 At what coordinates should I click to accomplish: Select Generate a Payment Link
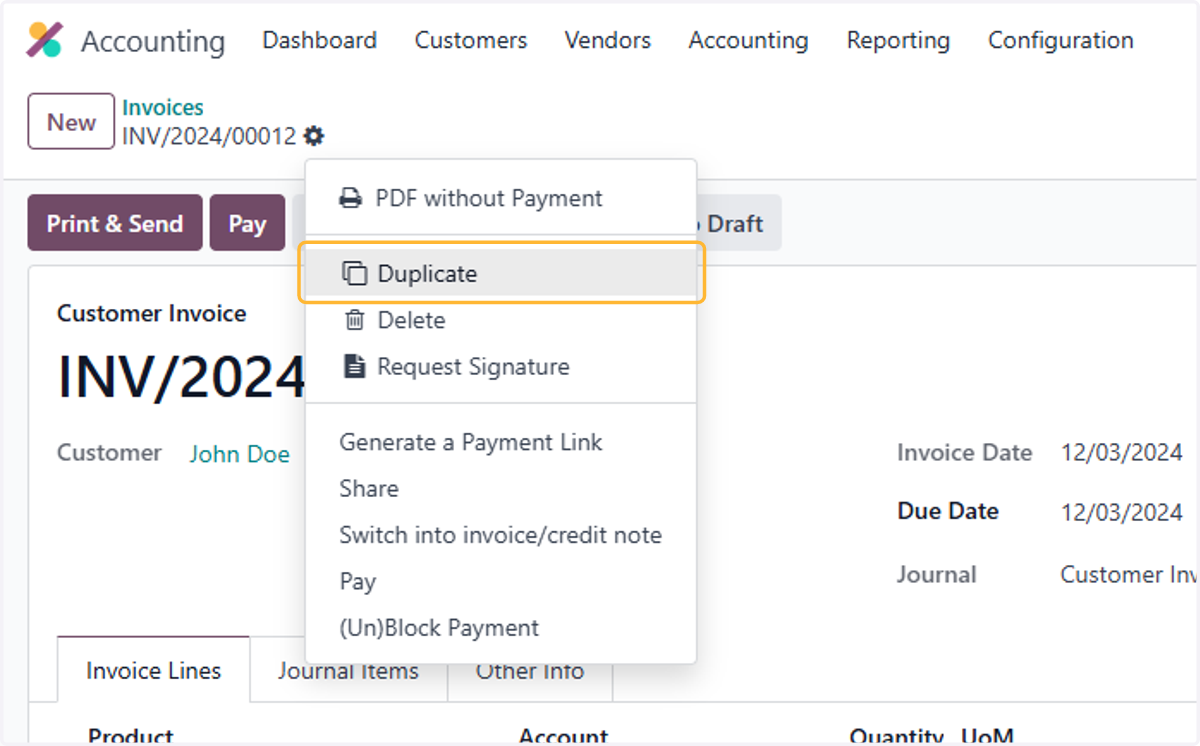(x=501, y=442)
